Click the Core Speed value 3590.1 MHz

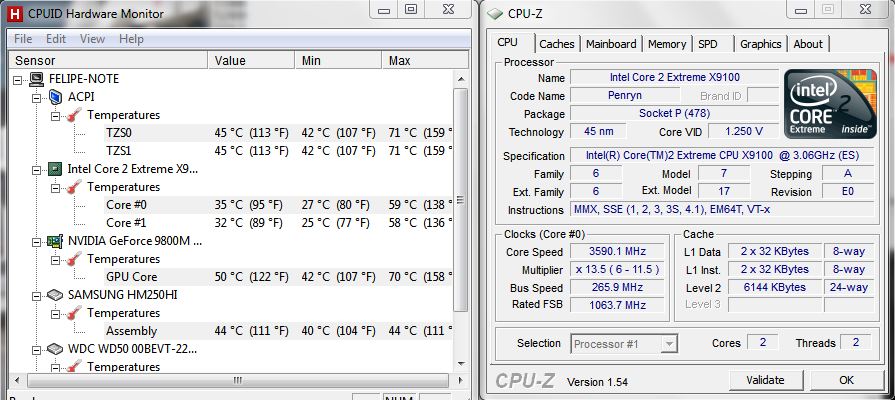click(617, 252)
